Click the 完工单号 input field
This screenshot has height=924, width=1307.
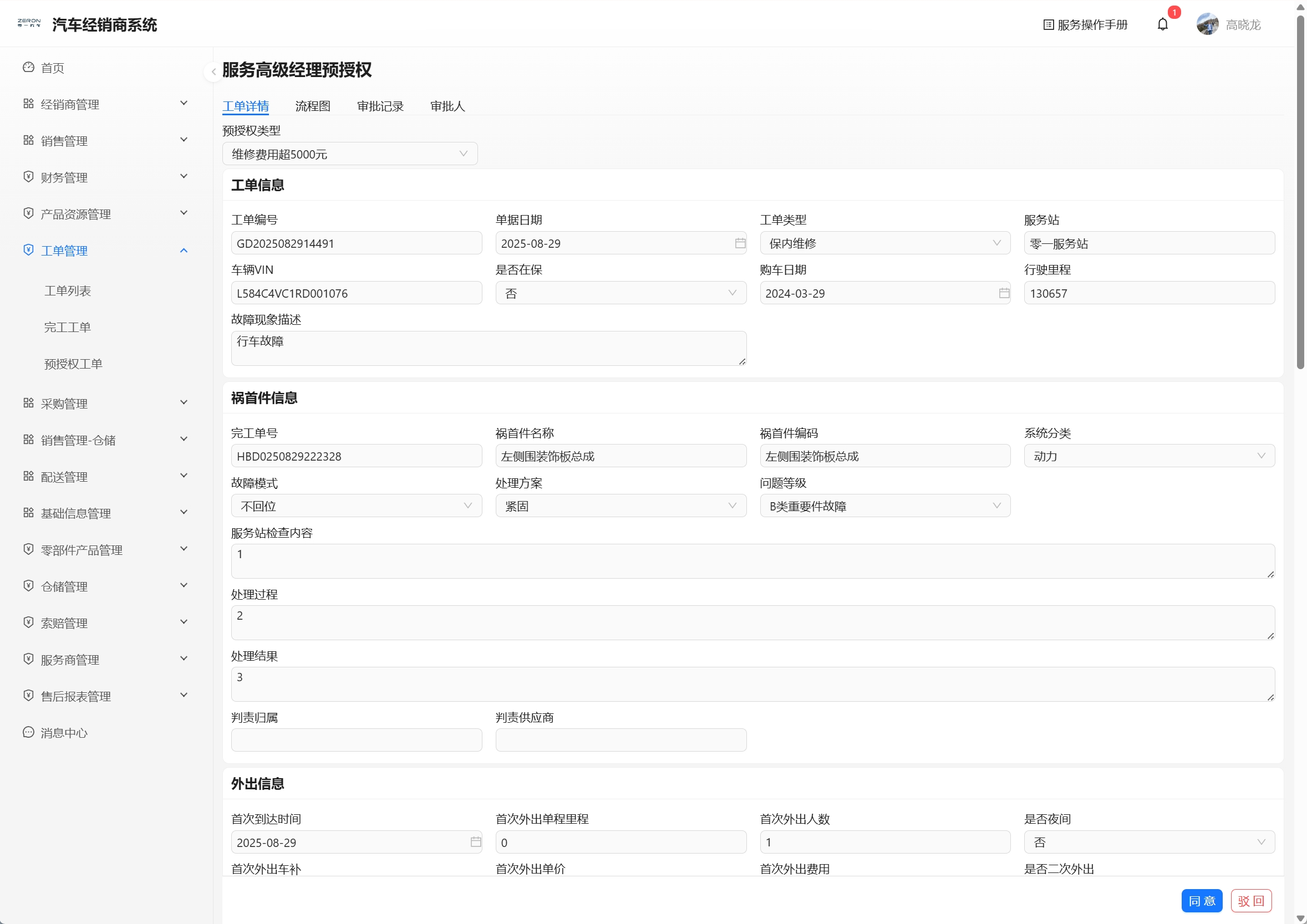(357, 456)
